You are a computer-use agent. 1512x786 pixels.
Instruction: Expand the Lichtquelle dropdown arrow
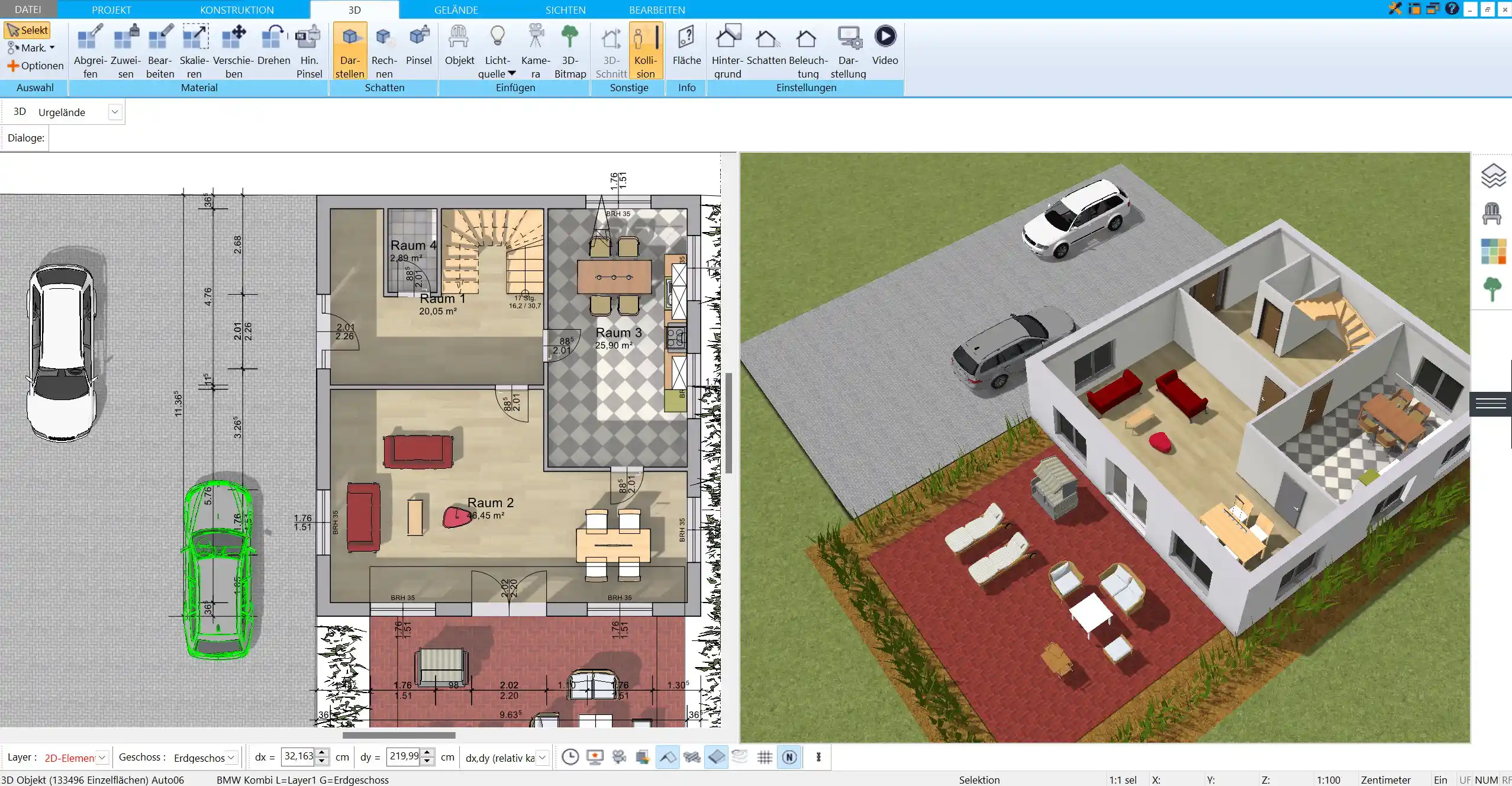(x=512, y=73)
